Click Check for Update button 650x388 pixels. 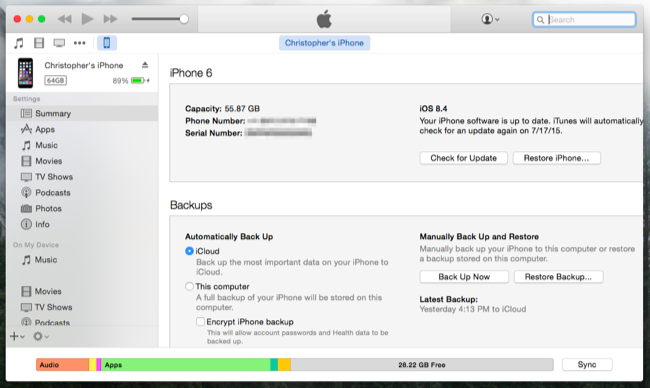[x=463, y=158]
